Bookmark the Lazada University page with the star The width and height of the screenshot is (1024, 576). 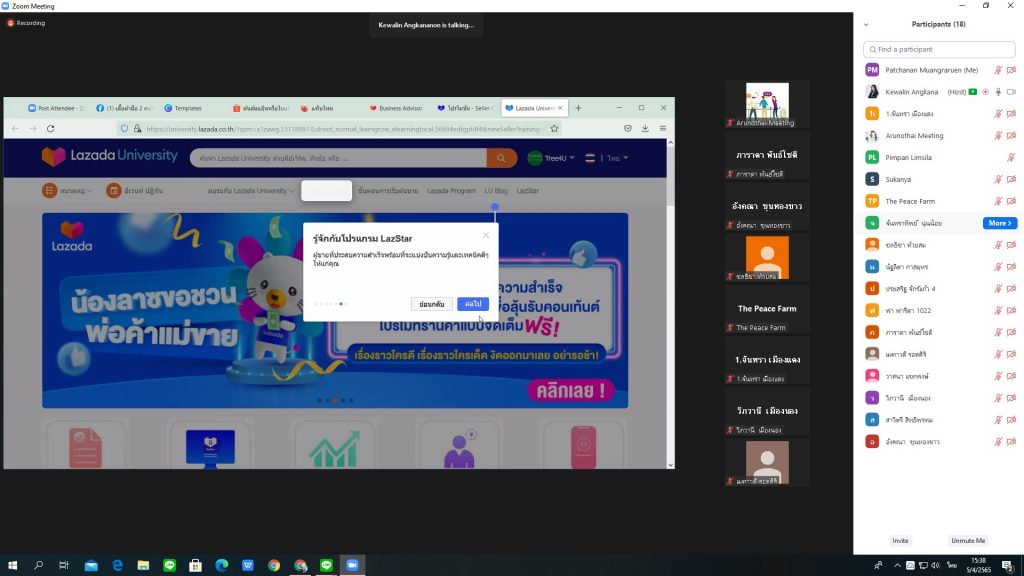554,129
